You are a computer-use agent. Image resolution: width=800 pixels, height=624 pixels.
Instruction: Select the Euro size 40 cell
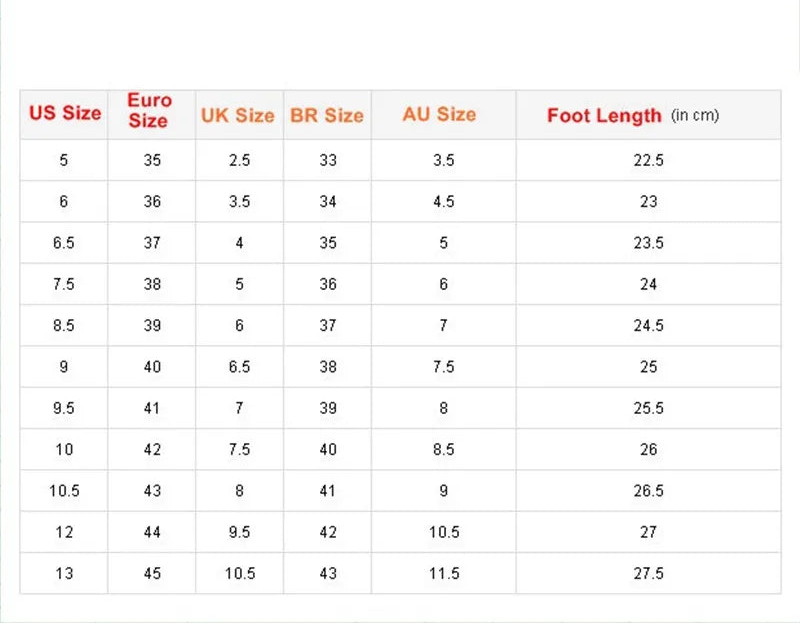tap(152, 367)
